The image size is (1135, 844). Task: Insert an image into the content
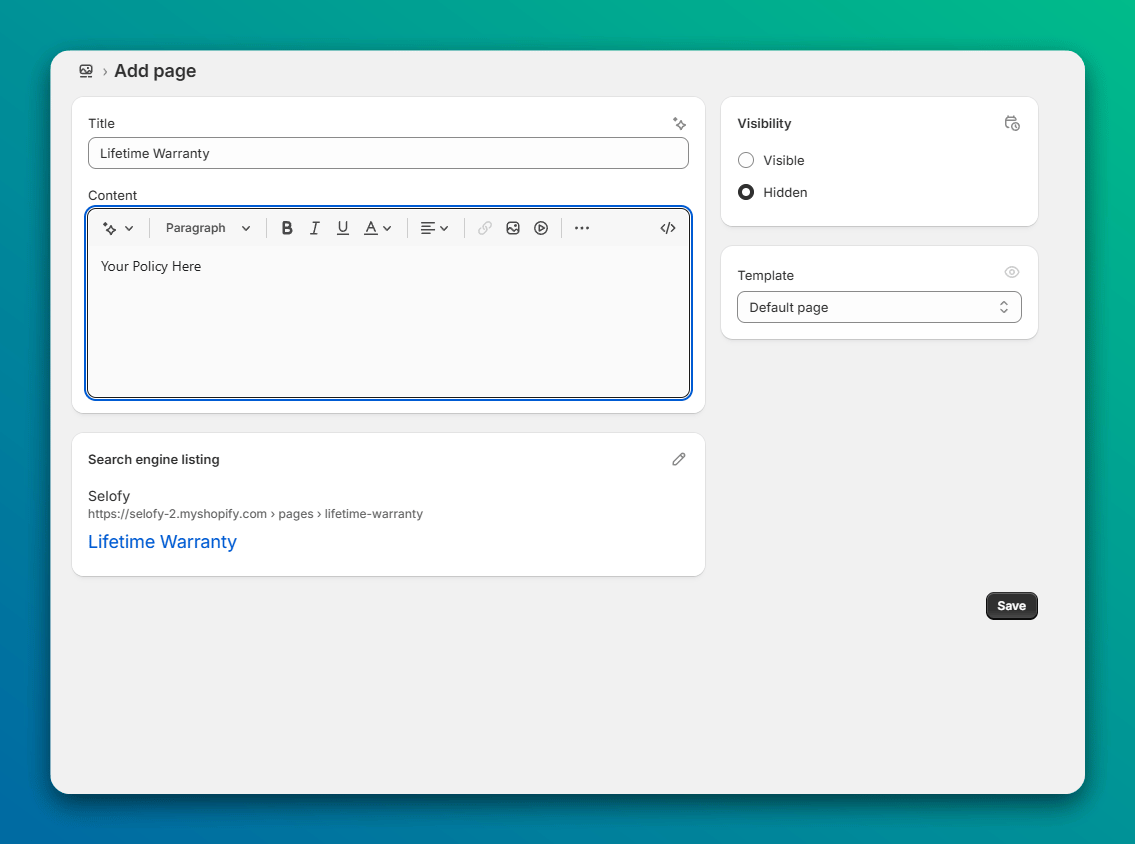point(513,228)
